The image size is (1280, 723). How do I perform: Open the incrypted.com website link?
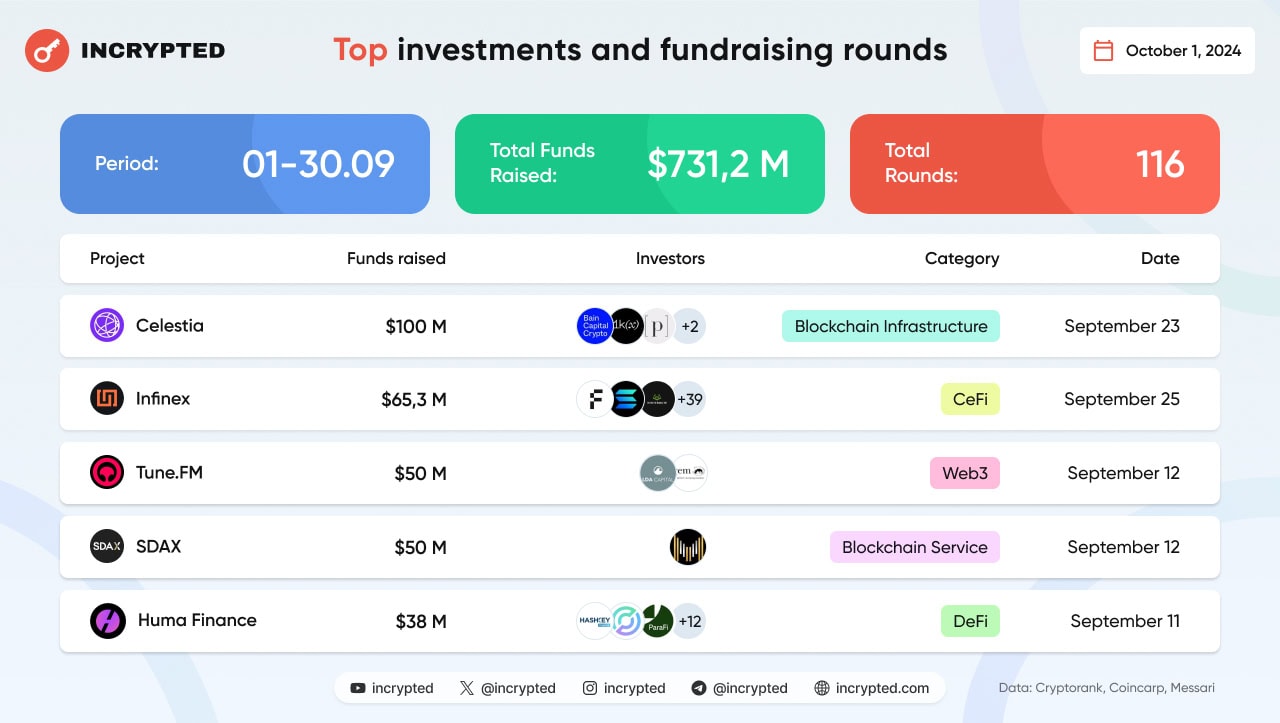[872, 688]
